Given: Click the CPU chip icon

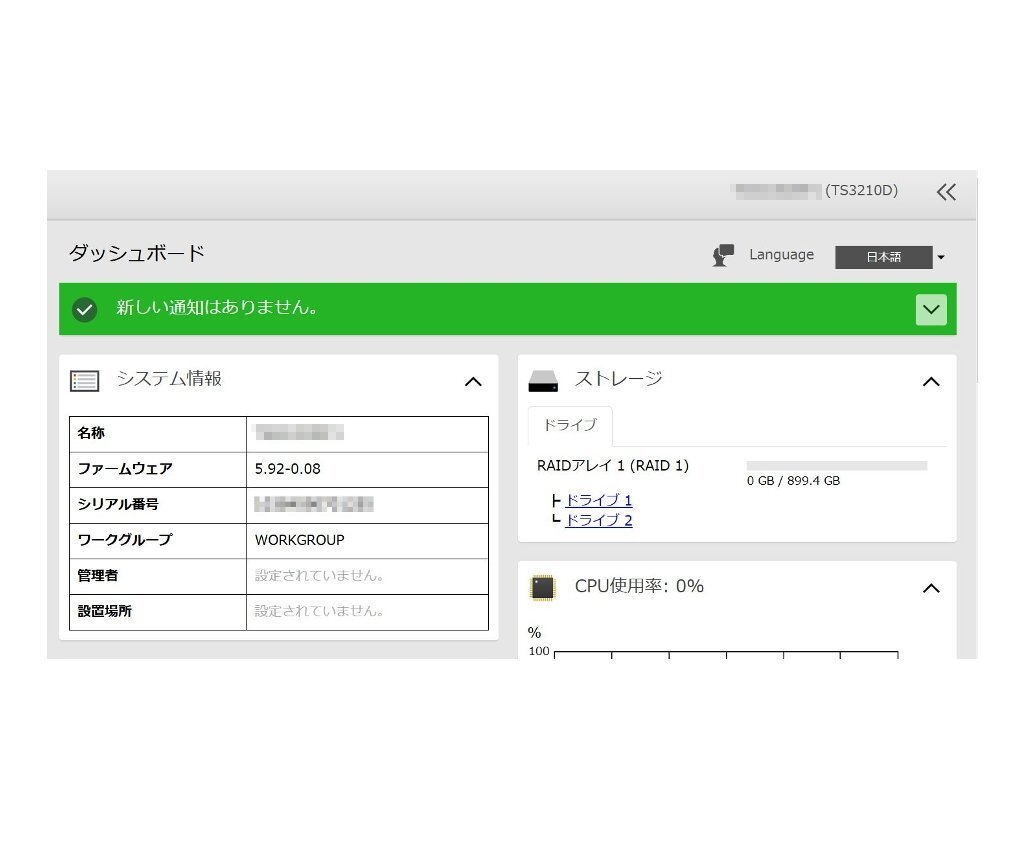Looking at the screenshot, I should pos(542,587).
